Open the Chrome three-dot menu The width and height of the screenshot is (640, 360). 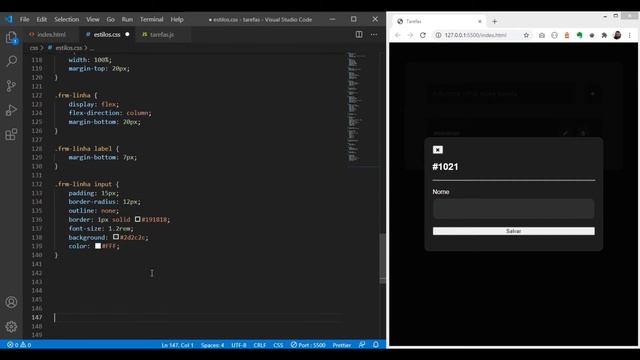pos(630,35)
